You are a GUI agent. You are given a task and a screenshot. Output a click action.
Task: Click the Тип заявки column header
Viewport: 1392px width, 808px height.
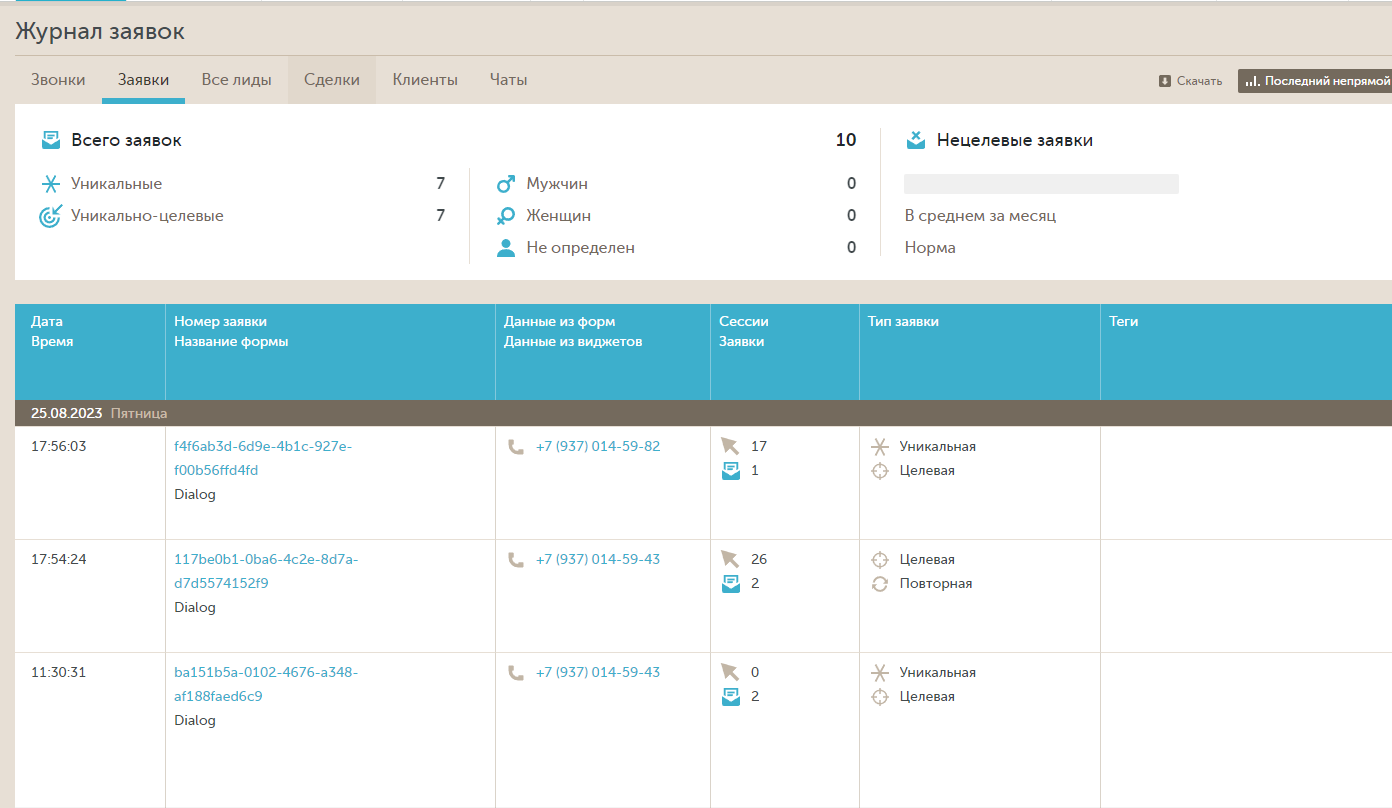pyautogui.click(x=980, y=352)
